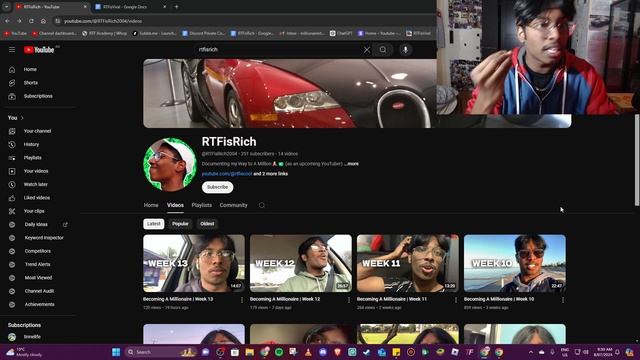Open the YouTube hamburger guide menu

click(x=12, y=49)
